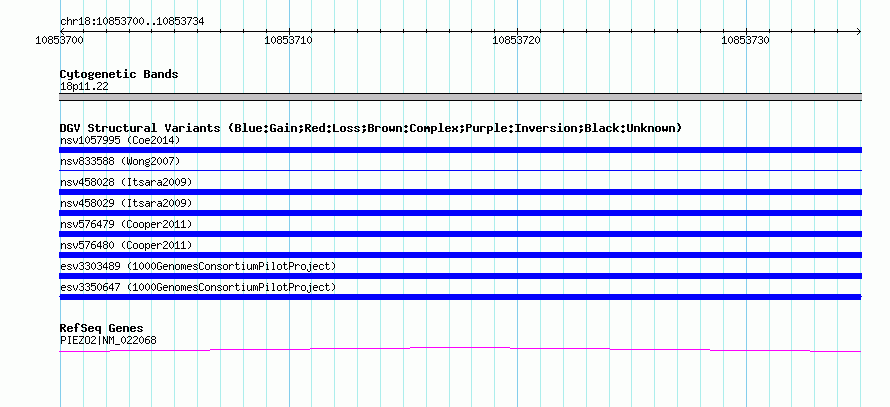This screenshot has height=407, width=890.
Task: Click the blue bar under nsv458029
Action: point(460,213)
